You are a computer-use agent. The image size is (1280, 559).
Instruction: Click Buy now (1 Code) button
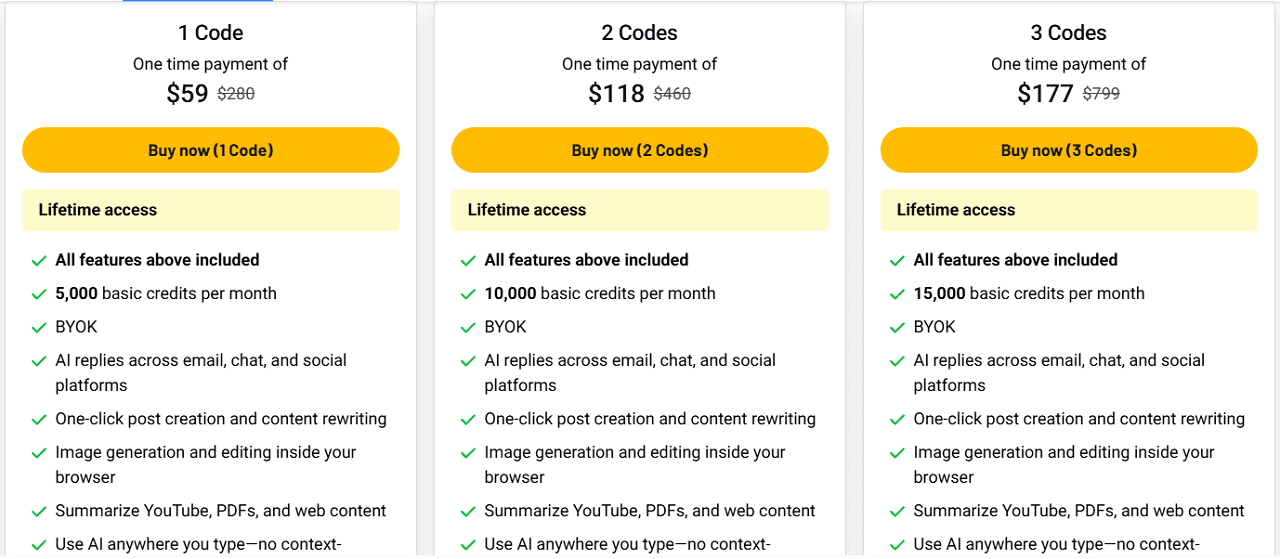(211, 151)
